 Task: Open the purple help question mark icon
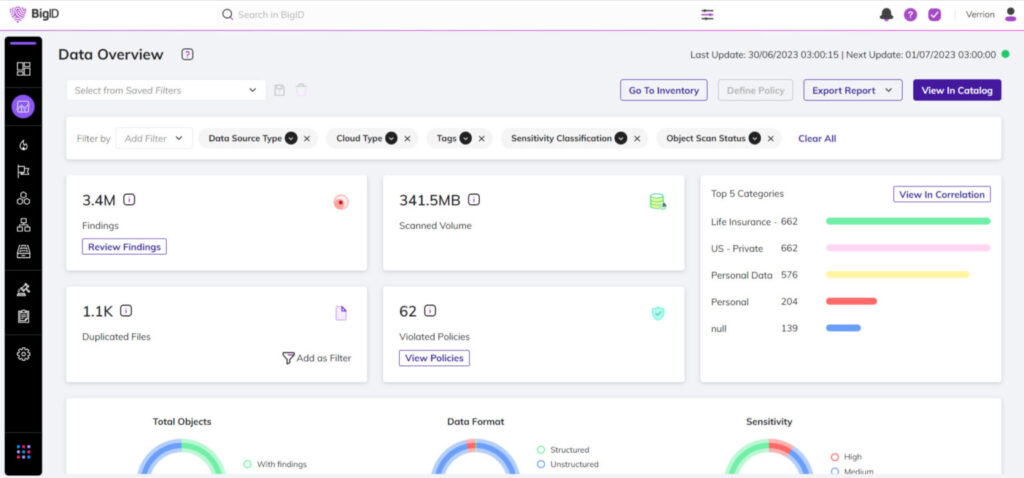[910, 15]
